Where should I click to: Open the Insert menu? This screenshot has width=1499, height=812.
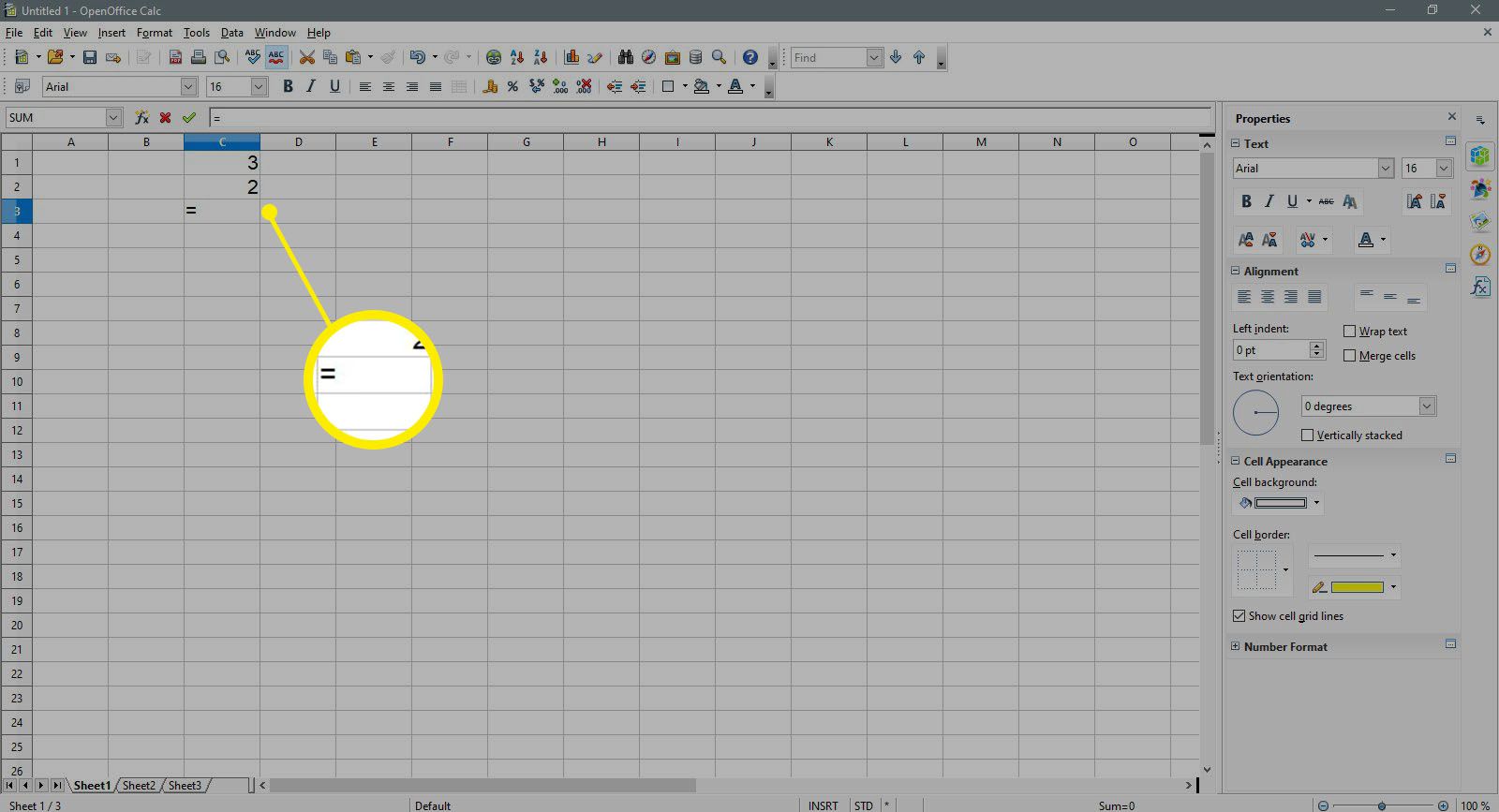pyautogui.click(x=111, y=33)
